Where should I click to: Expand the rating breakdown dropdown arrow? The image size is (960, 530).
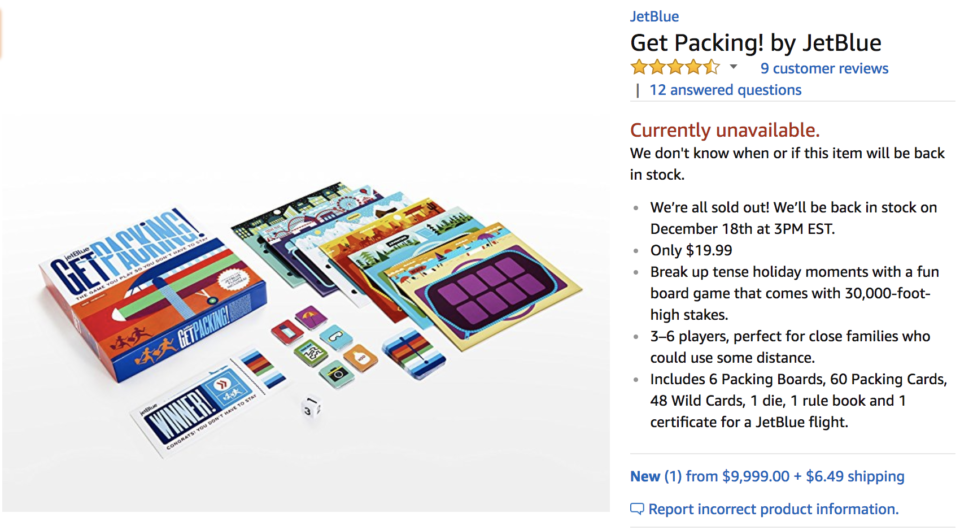pyautogui.click(x=733, y=67)
